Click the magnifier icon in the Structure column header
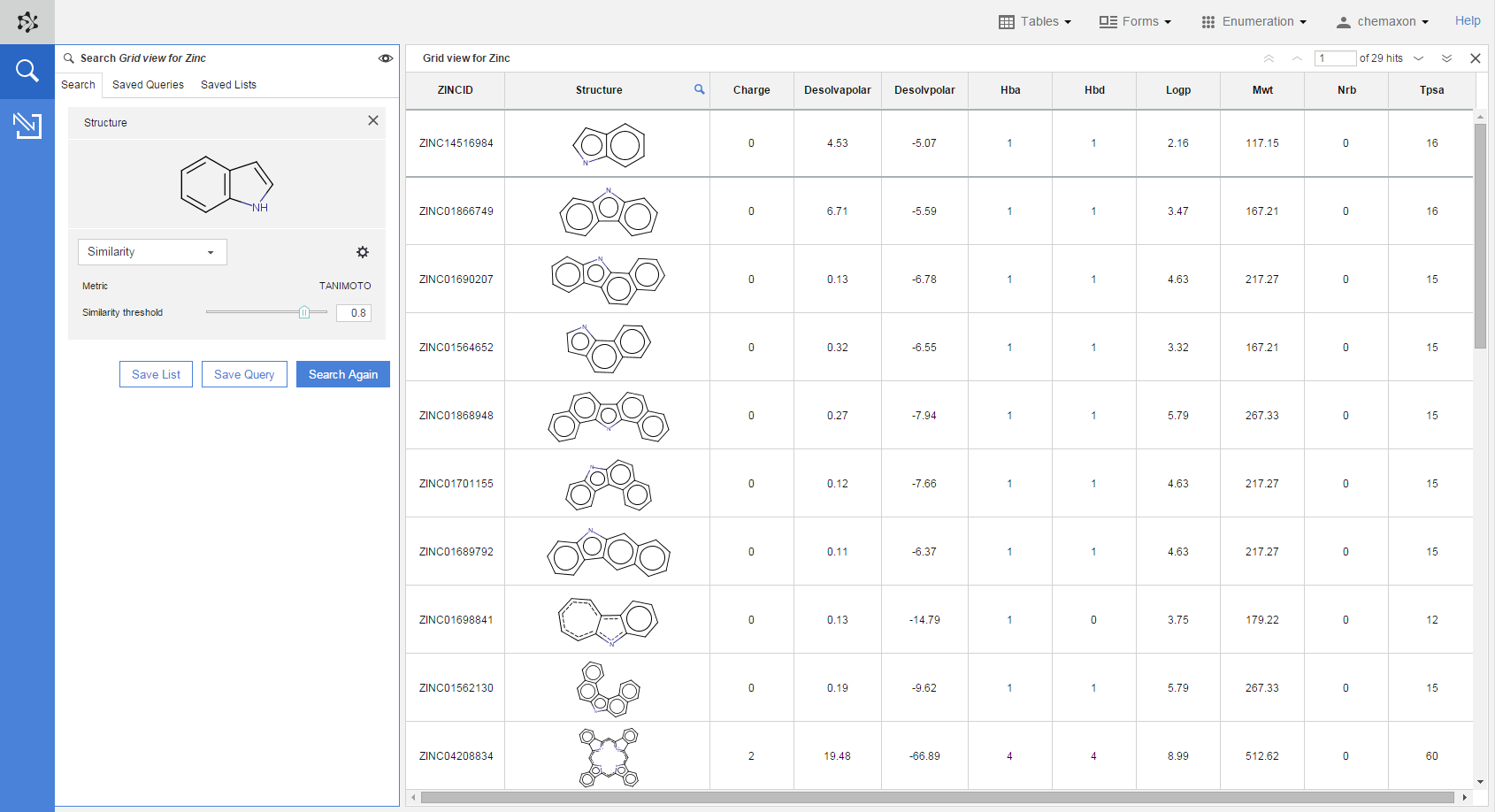The image size is (1495, 812). pyautogui.click(x=699, y=89)
